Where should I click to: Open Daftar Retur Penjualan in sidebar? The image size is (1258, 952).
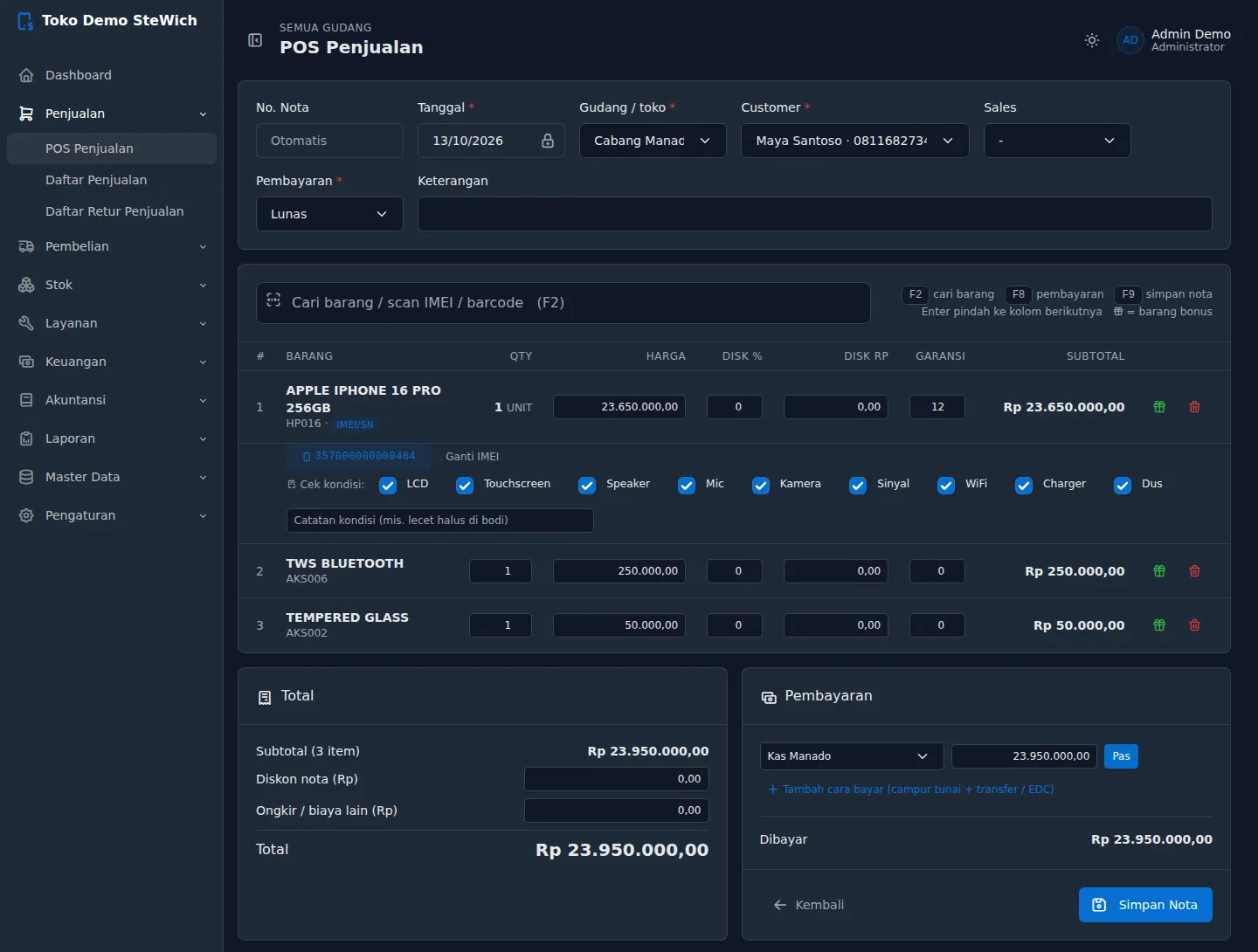point(112,211)
